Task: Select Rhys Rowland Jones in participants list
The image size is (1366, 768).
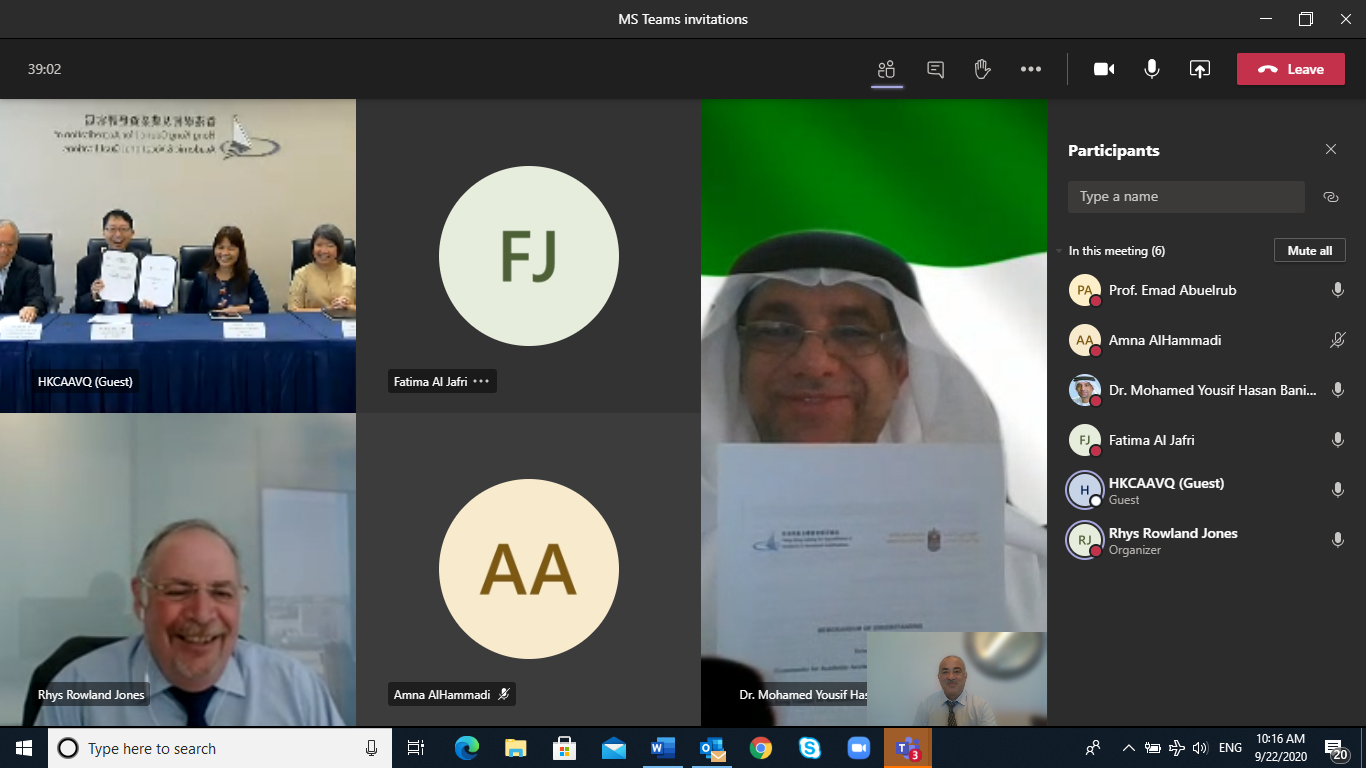Action: click(1172, 540)
